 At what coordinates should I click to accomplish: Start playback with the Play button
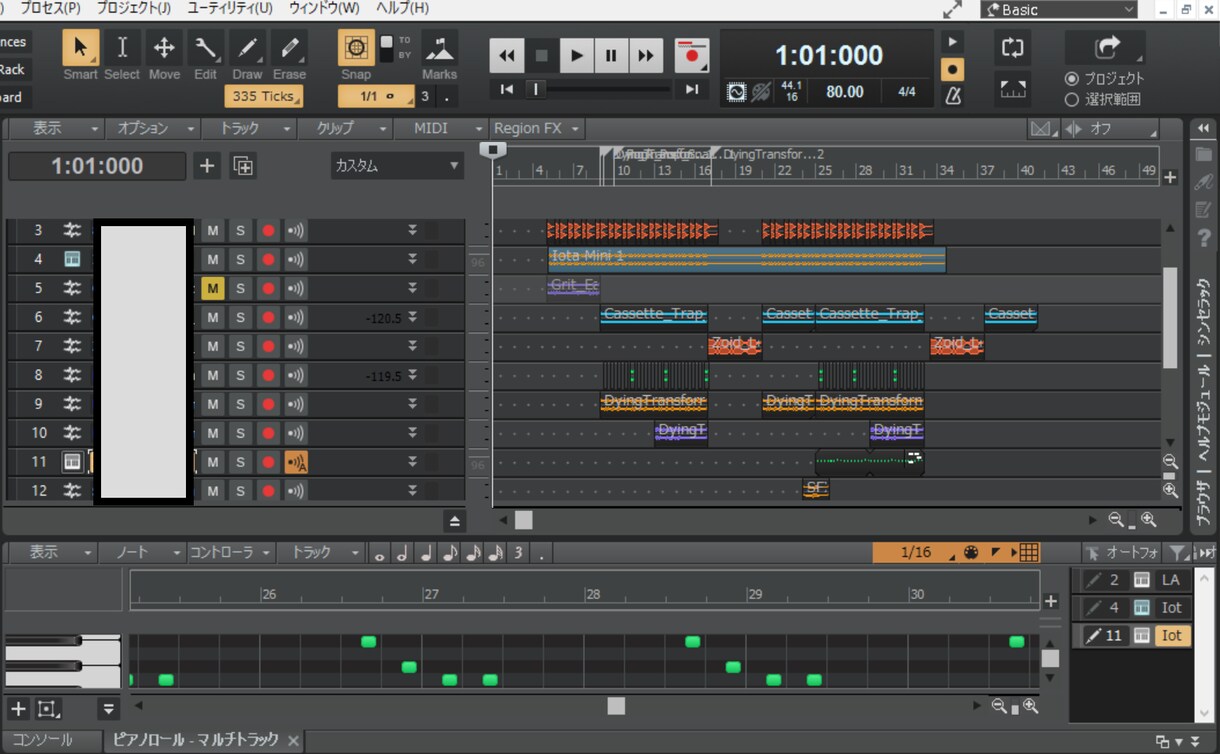click(576, 56)
